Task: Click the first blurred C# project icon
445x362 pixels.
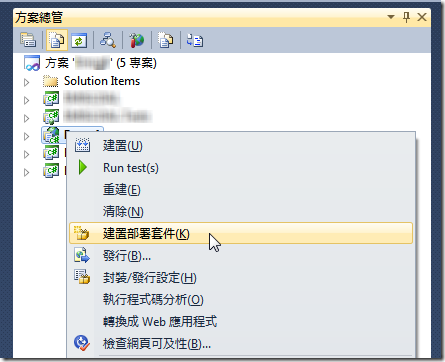Action: point(51,99)
